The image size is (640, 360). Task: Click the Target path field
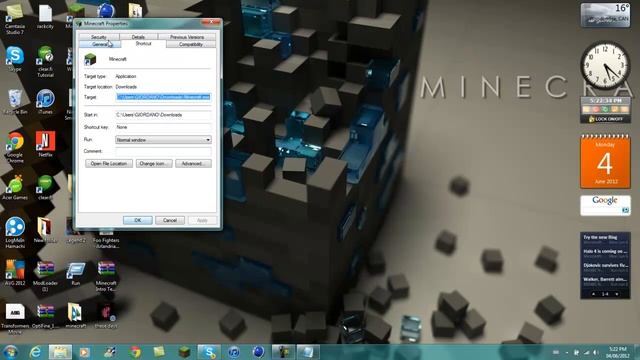(x=163, y=97)
